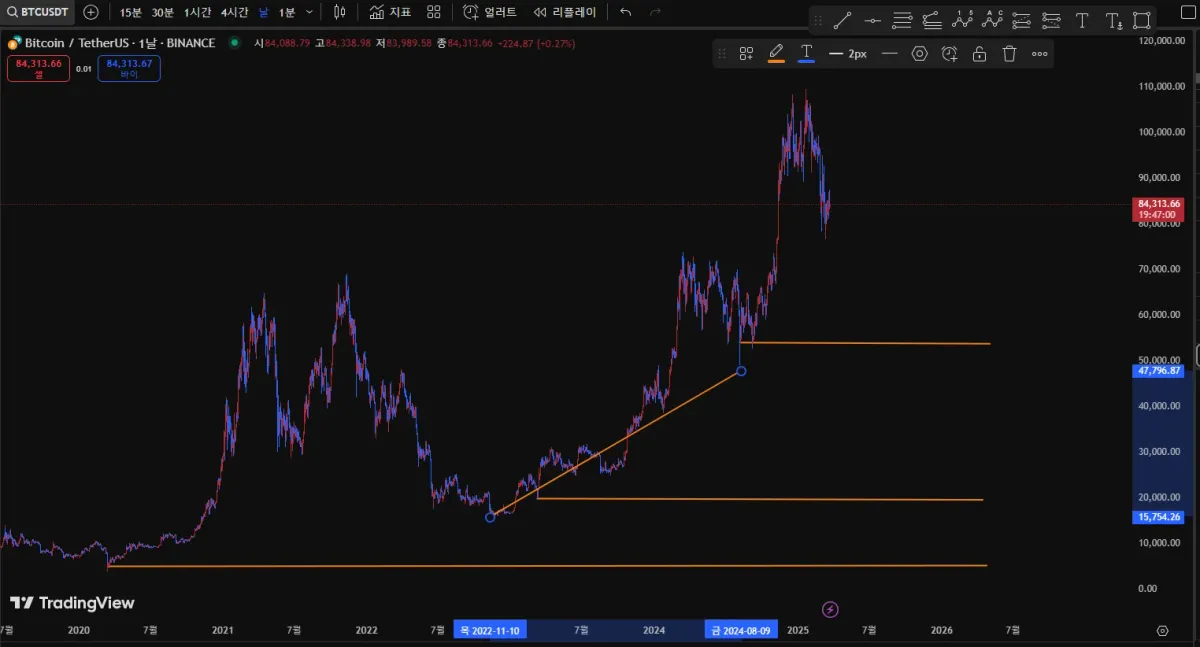Select the Fib retracement tool
This screenshot has height=647, width=1200.
902,20
